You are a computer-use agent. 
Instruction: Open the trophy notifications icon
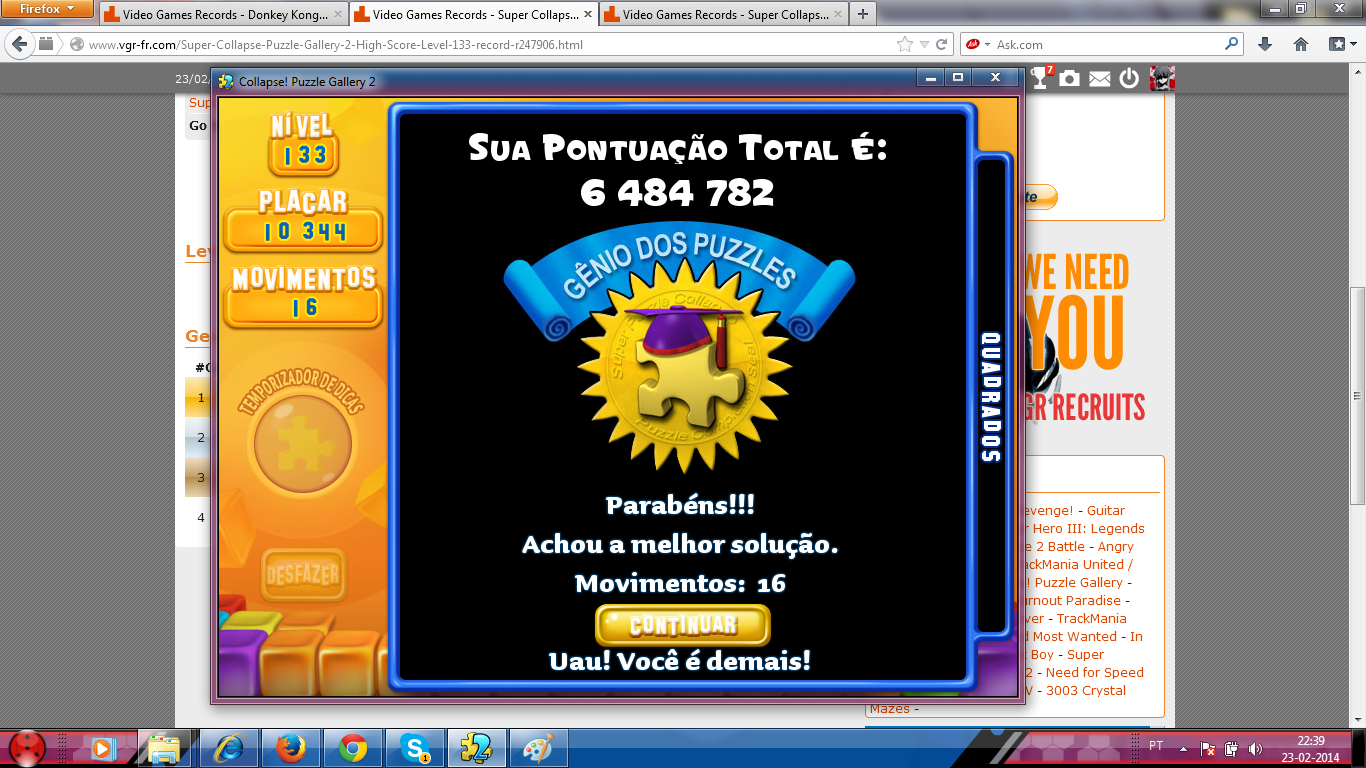click(1041, 78)
